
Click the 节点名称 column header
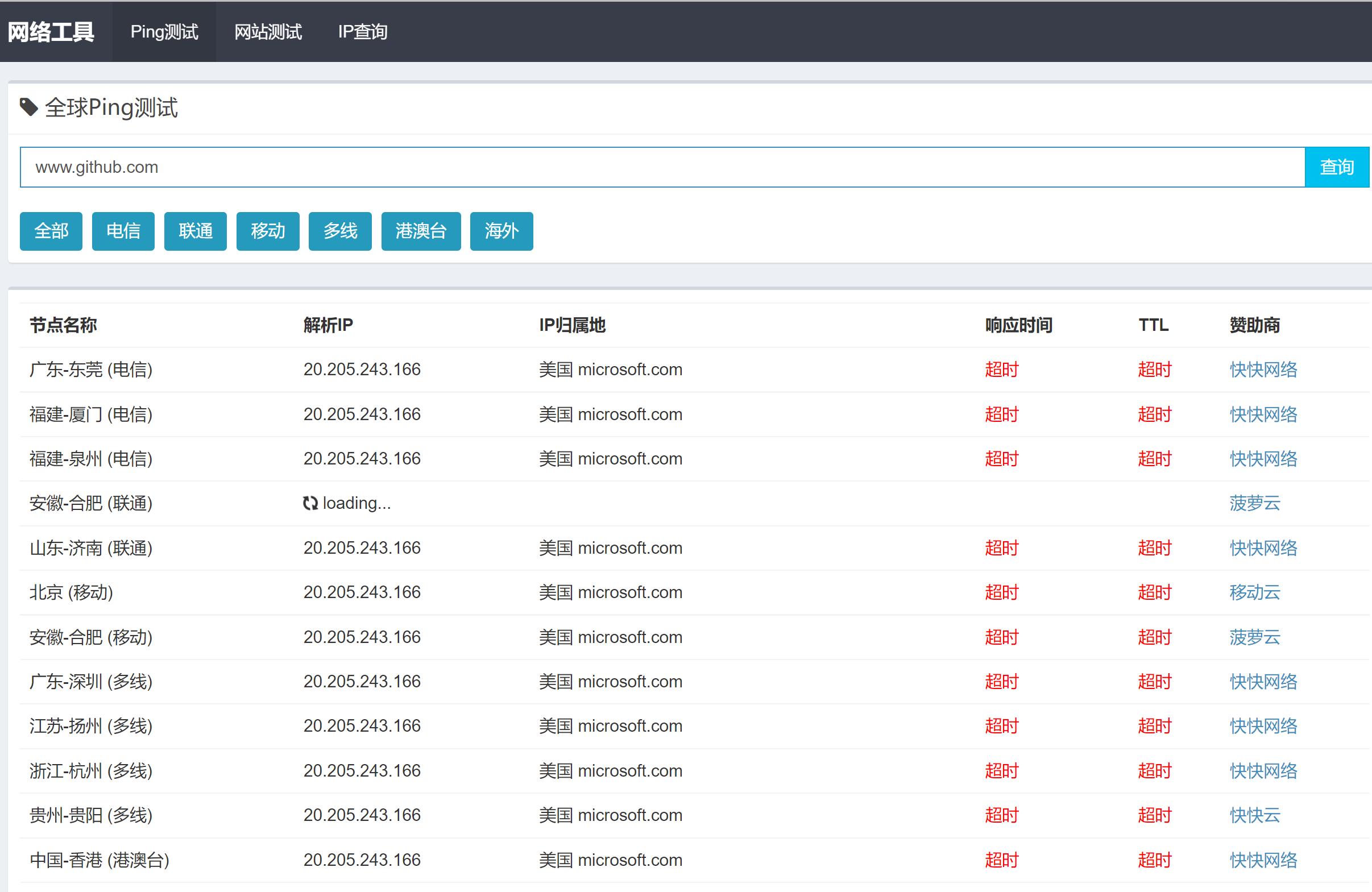(64, 325)
